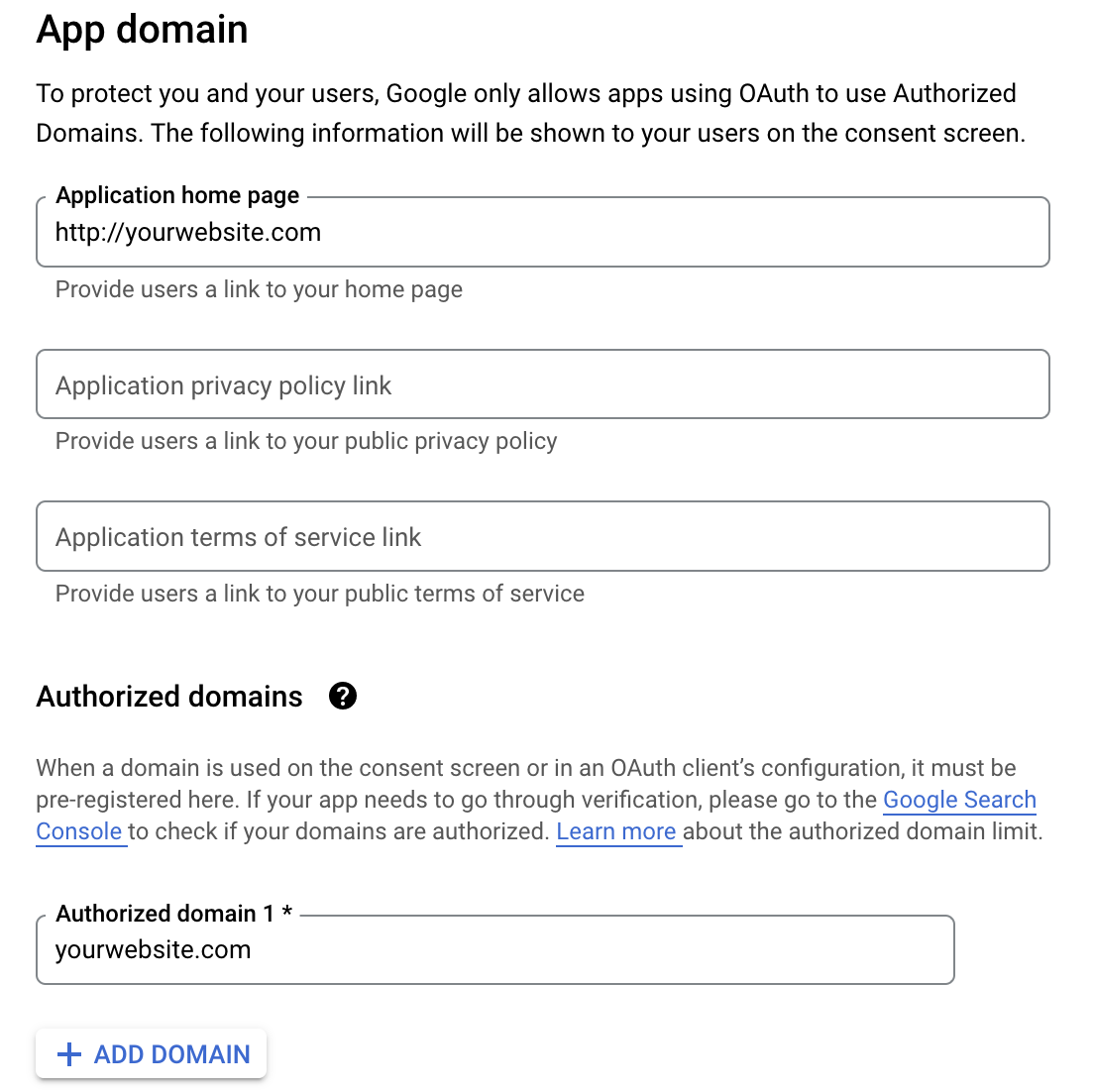Click the yourwebsite.com value under Authorized domain 1
The height and width of the screenshot is (1092, 1094).
tap(153, 949)
